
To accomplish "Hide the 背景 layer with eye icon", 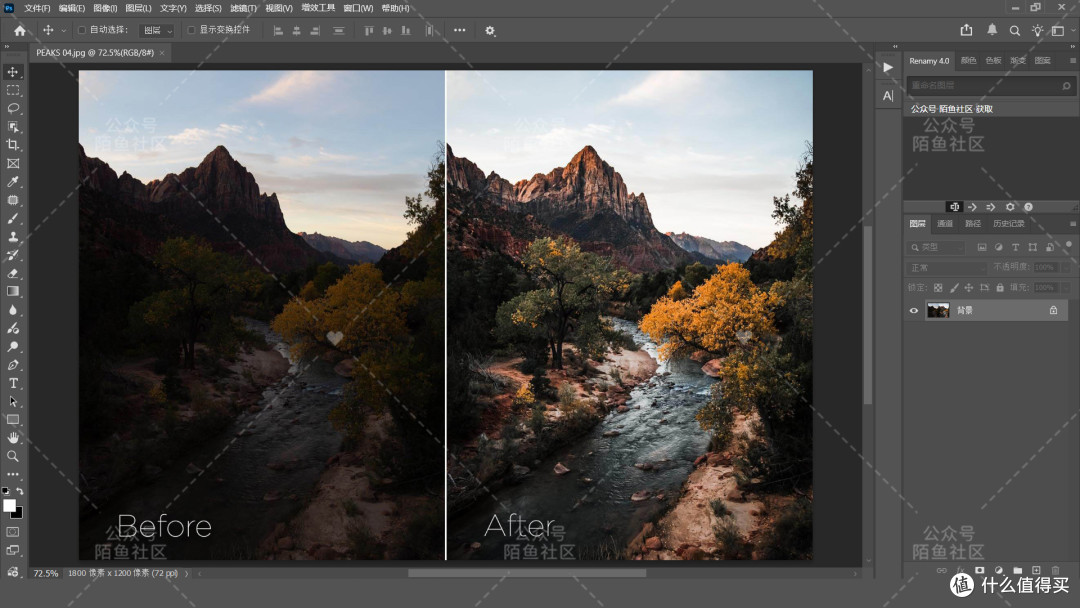I will coord(914,311).
